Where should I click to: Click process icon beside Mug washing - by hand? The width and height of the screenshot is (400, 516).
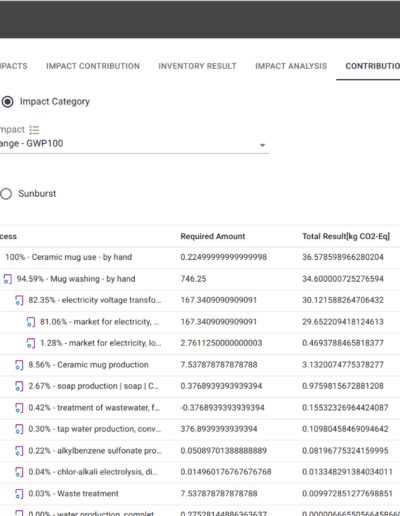point(8,279)
